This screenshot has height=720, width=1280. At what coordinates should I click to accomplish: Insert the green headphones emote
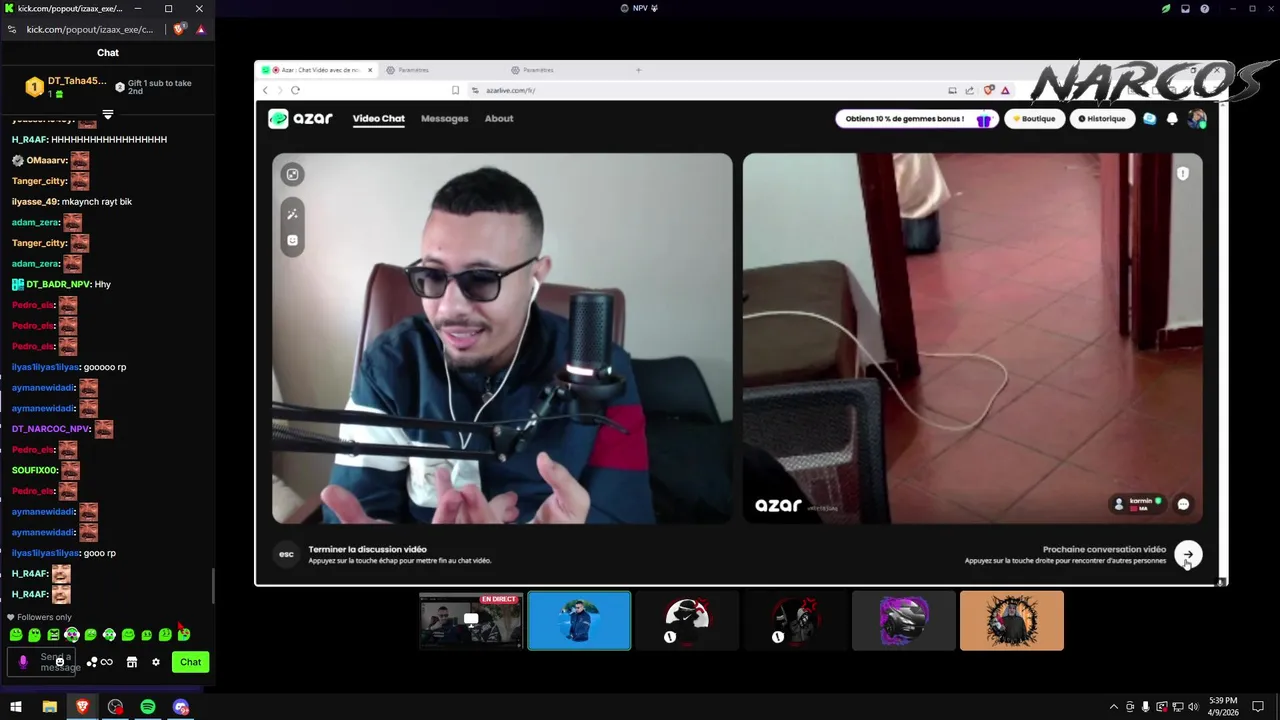click(109, 634)
